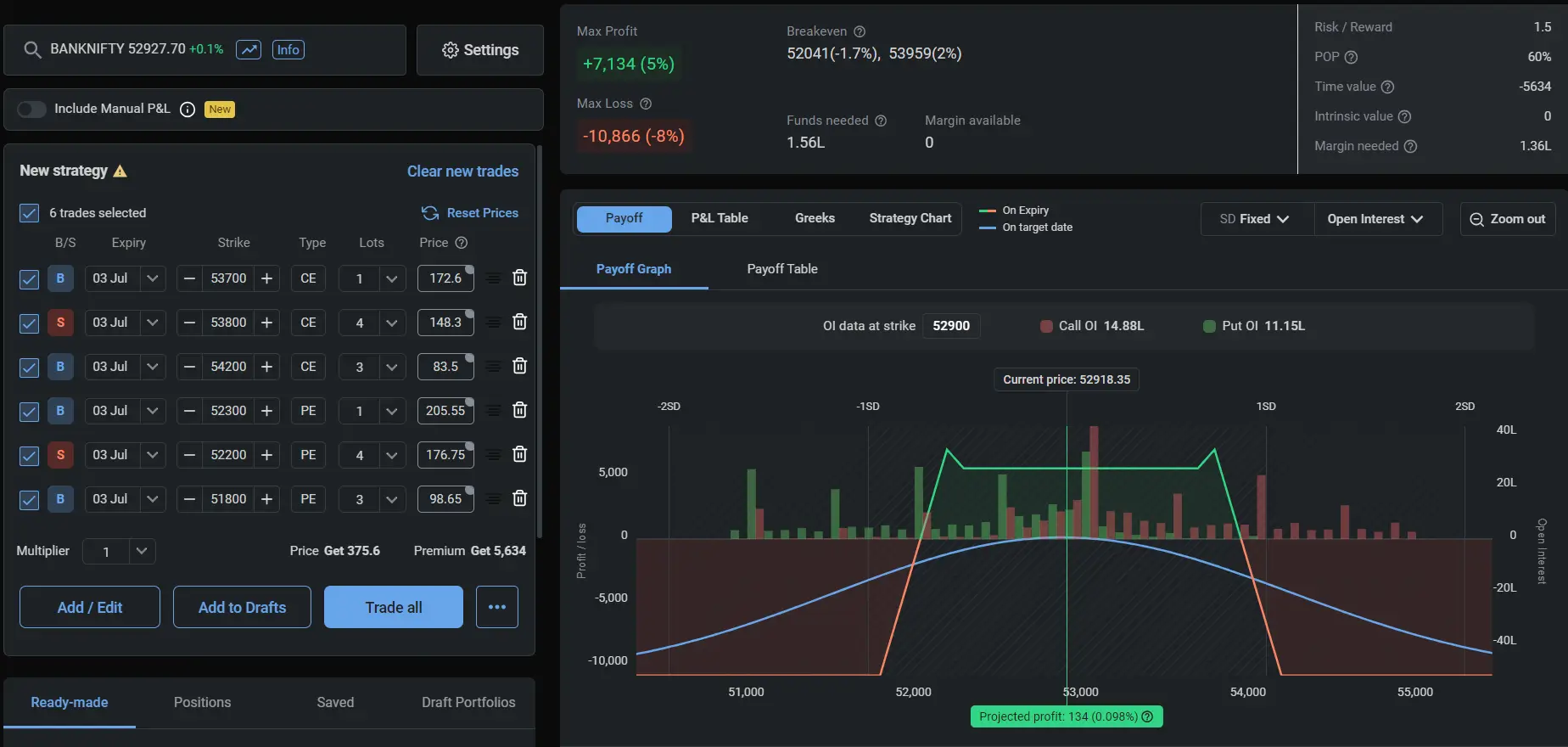1568x747 pixels.
Task: Toggle Buy/Sell on the 53800 row
Action: point(60,323)
